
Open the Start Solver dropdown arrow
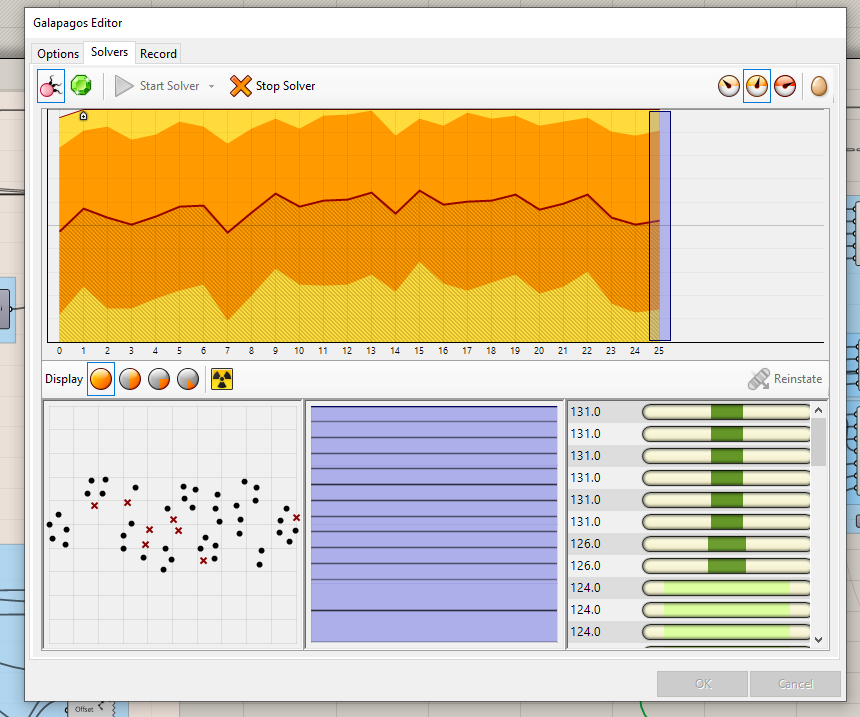point(211,87)
